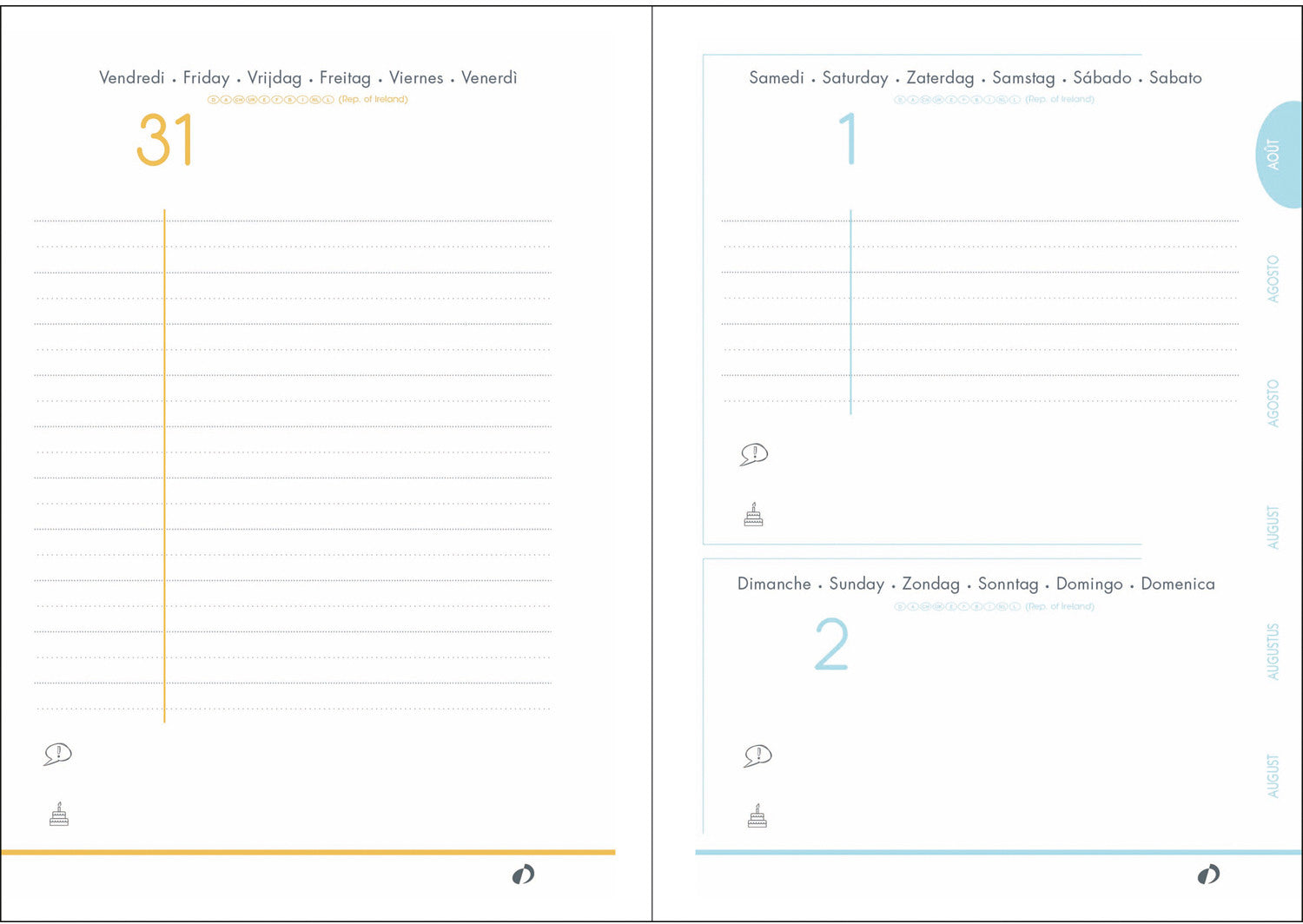Image resolution: width=1303 pixels, height=924 pixels.
Task: Click the blue footer bar on the right page
Action: 997,853
